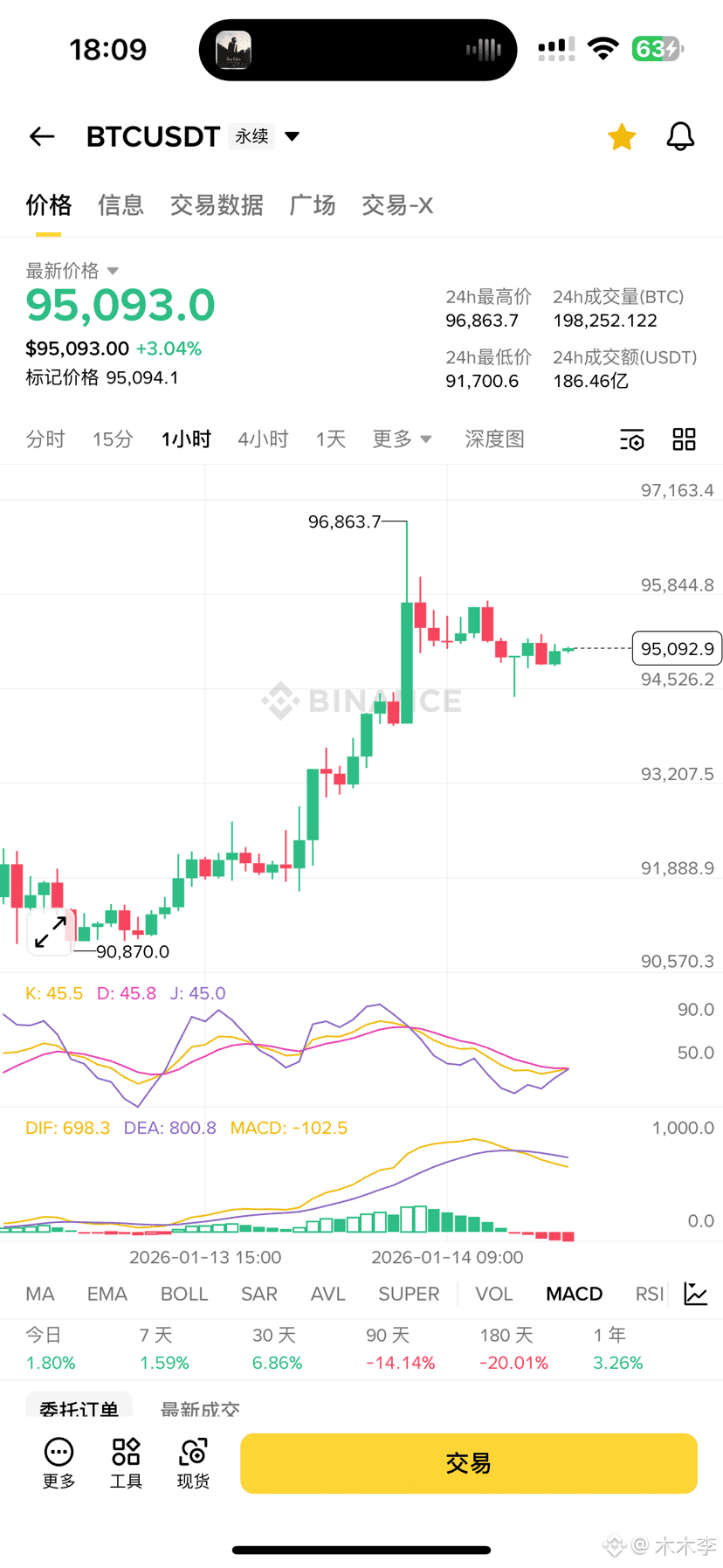723x1568 pixels.
Task: Tap music album thumbnail in Dynamic Island
Action: coord(233,50)
